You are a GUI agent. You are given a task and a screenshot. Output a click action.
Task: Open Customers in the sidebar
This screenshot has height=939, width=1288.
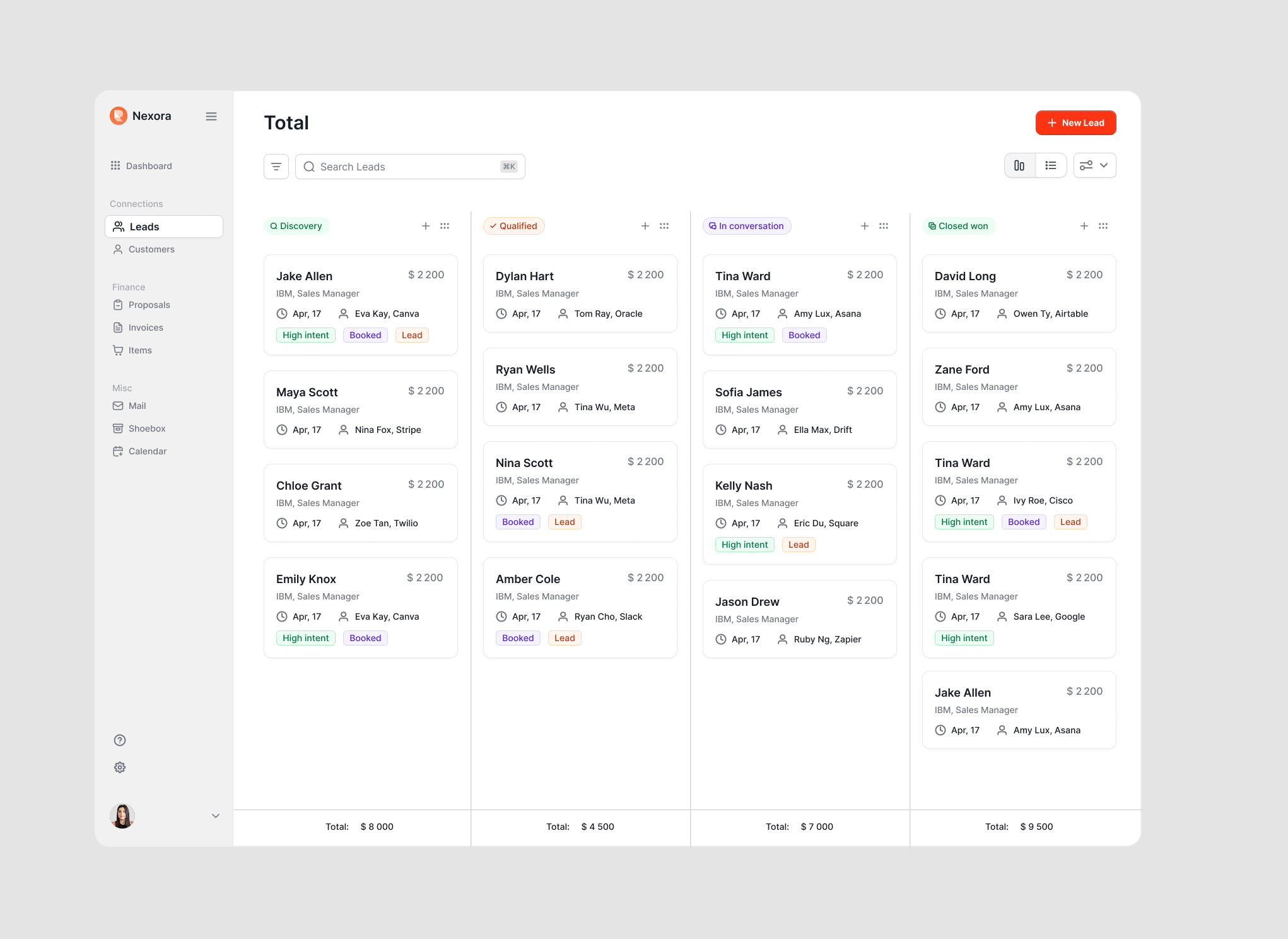click(144, 249)
